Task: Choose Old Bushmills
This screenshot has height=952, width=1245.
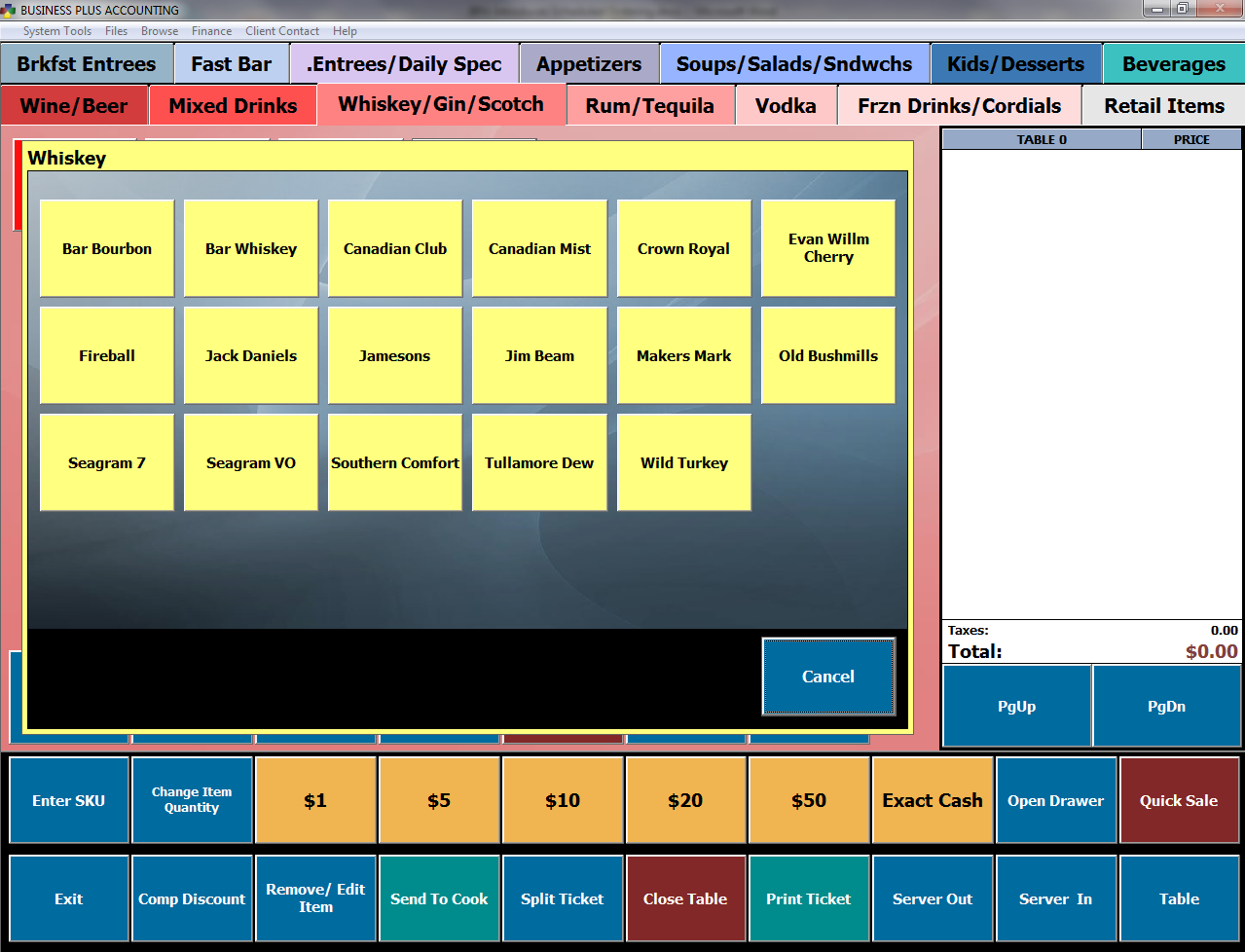Action: click(x=828, y=355)
